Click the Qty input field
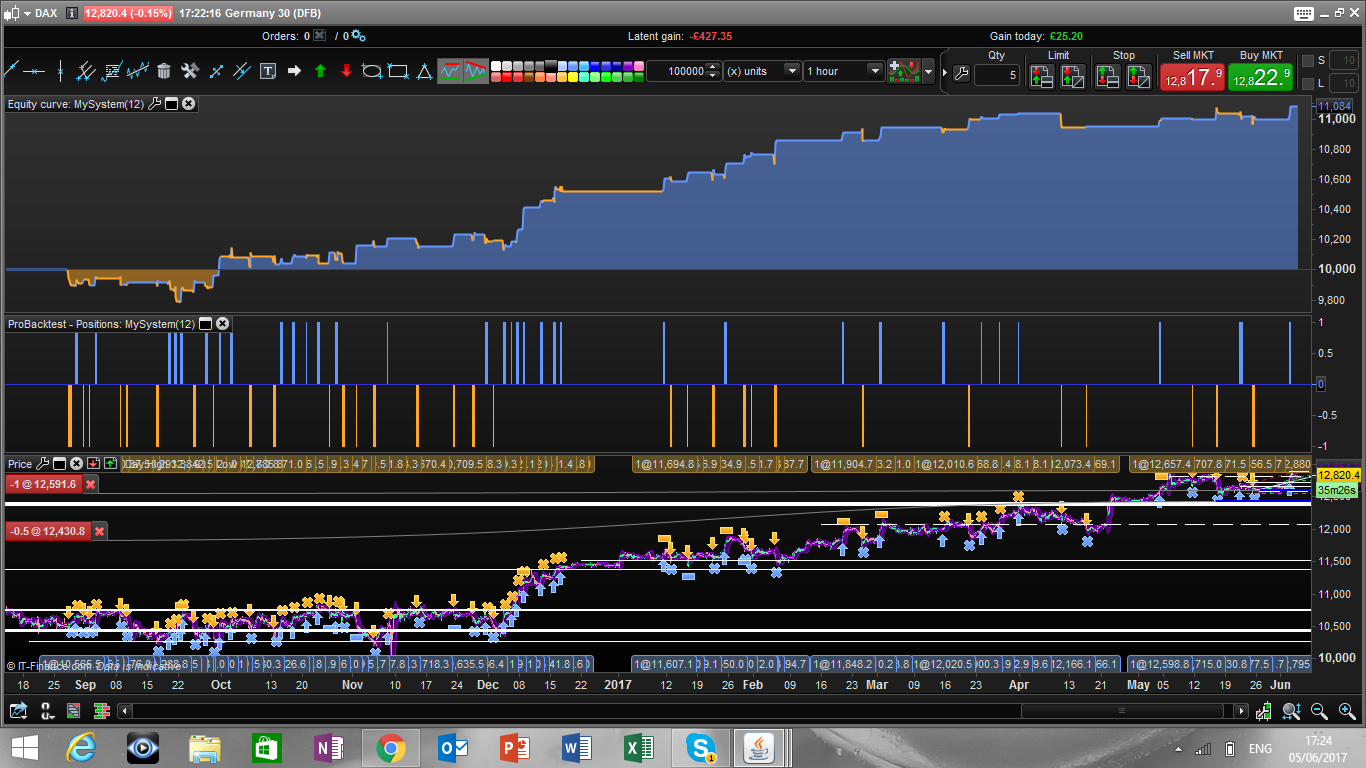The width and height of the screenshot is (1366, 768). (x=996, y=75)
